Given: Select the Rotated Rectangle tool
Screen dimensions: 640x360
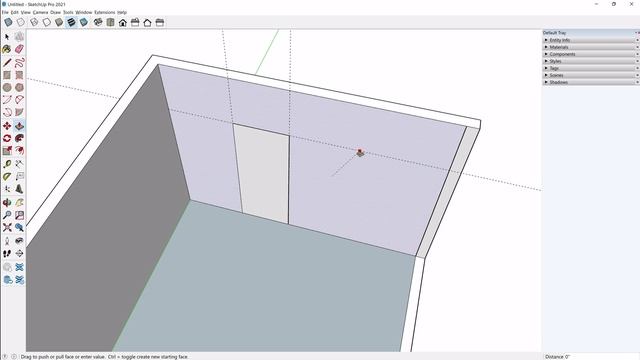Looking at the screenshot, I should (19, 75).
